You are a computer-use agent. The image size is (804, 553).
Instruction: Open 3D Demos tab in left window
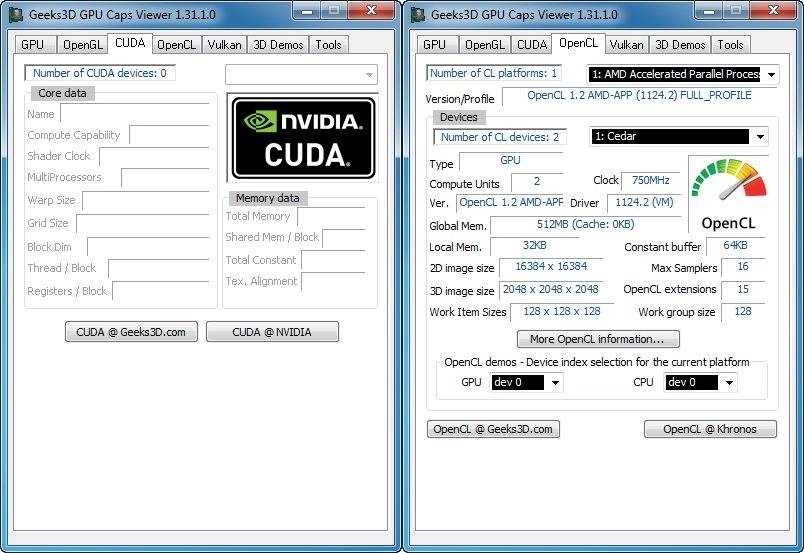pyautogui.click(x=278, y=45)
